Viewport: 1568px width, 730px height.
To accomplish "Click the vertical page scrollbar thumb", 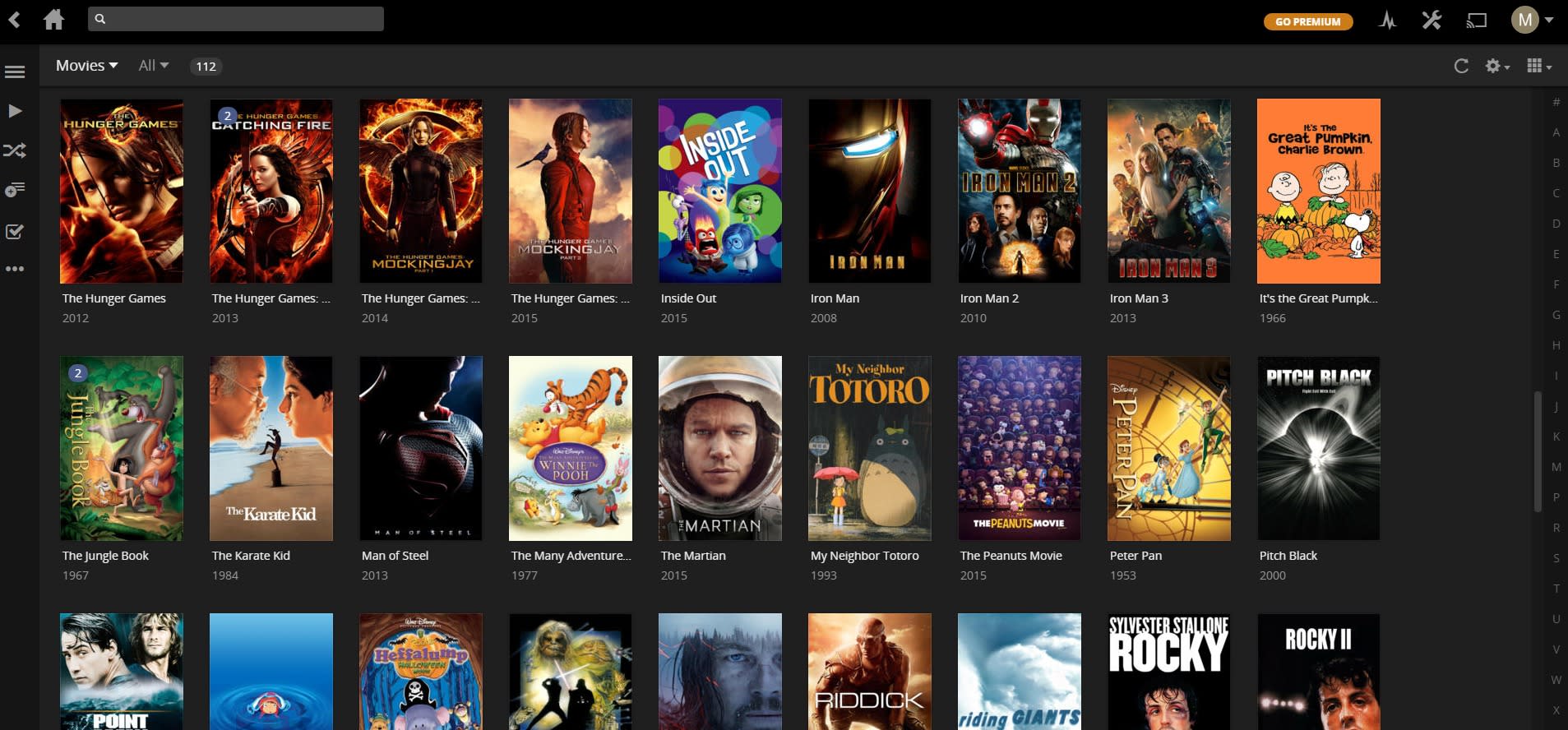I will coord(1538,451).
